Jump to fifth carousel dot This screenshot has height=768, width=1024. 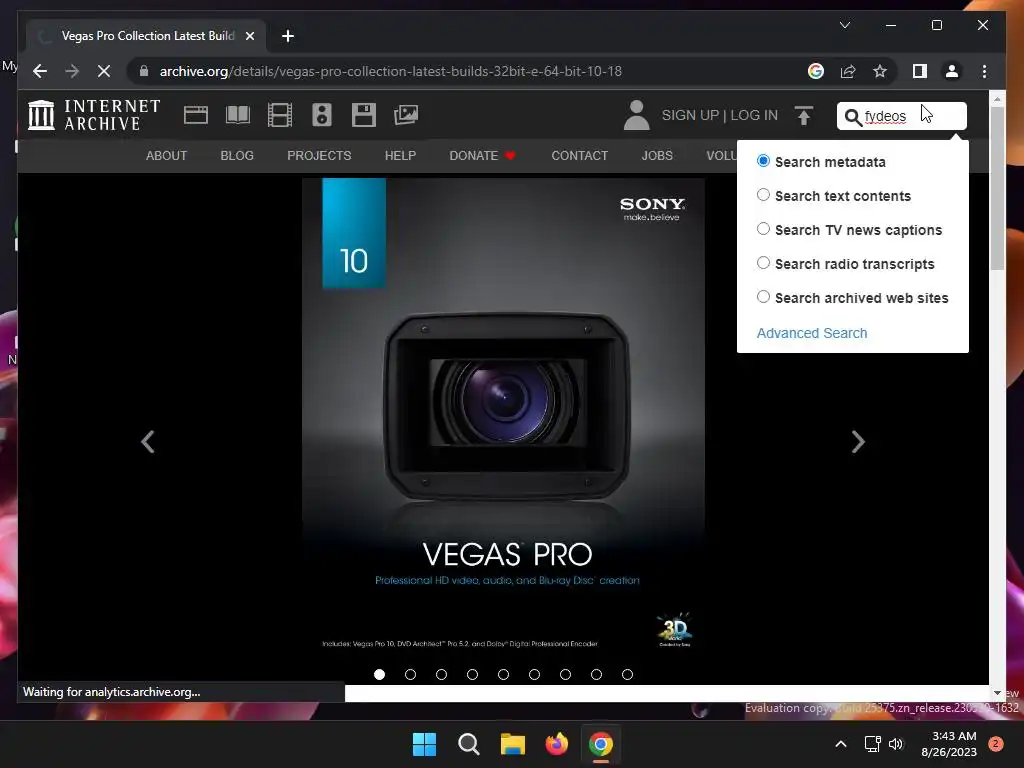[504, 675]
